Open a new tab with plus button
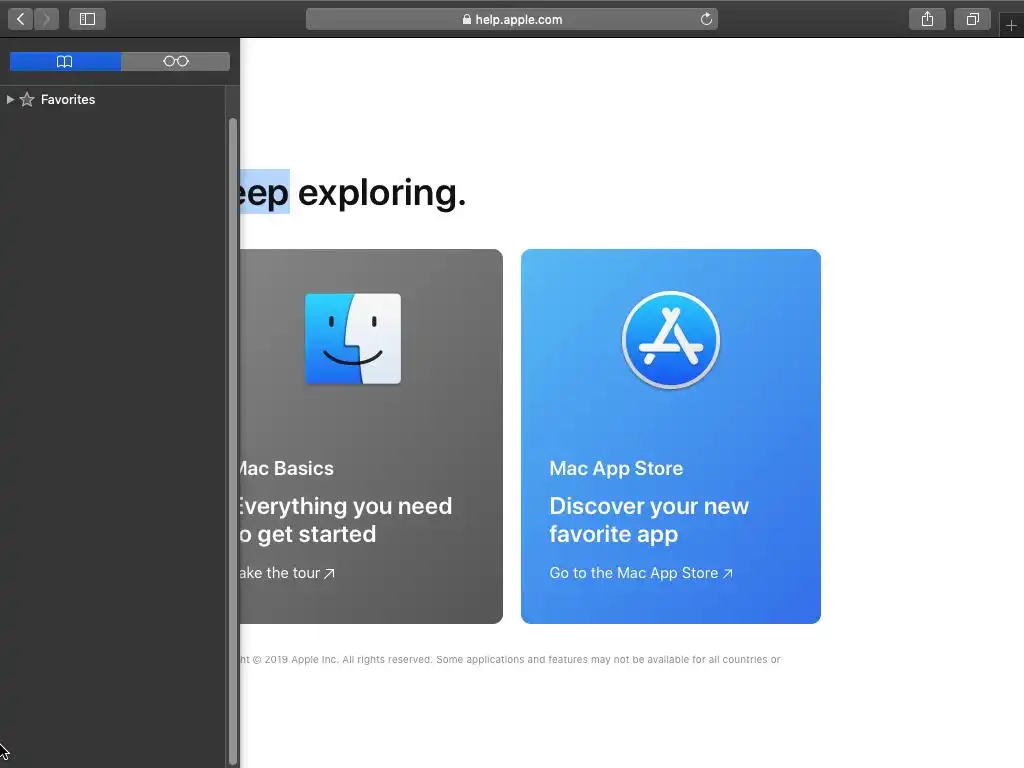 [1011, 26]
